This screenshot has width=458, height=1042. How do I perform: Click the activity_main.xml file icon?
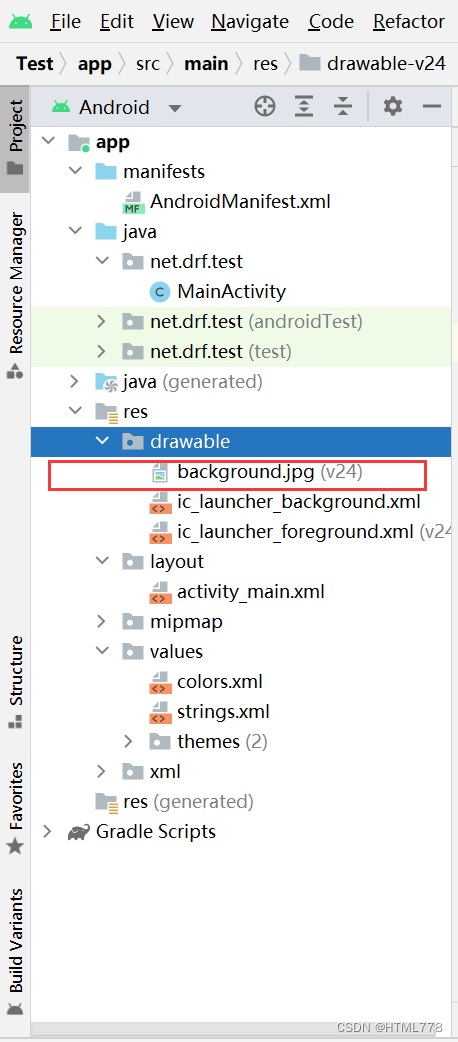pyautogui.click(x=160, y=593)
